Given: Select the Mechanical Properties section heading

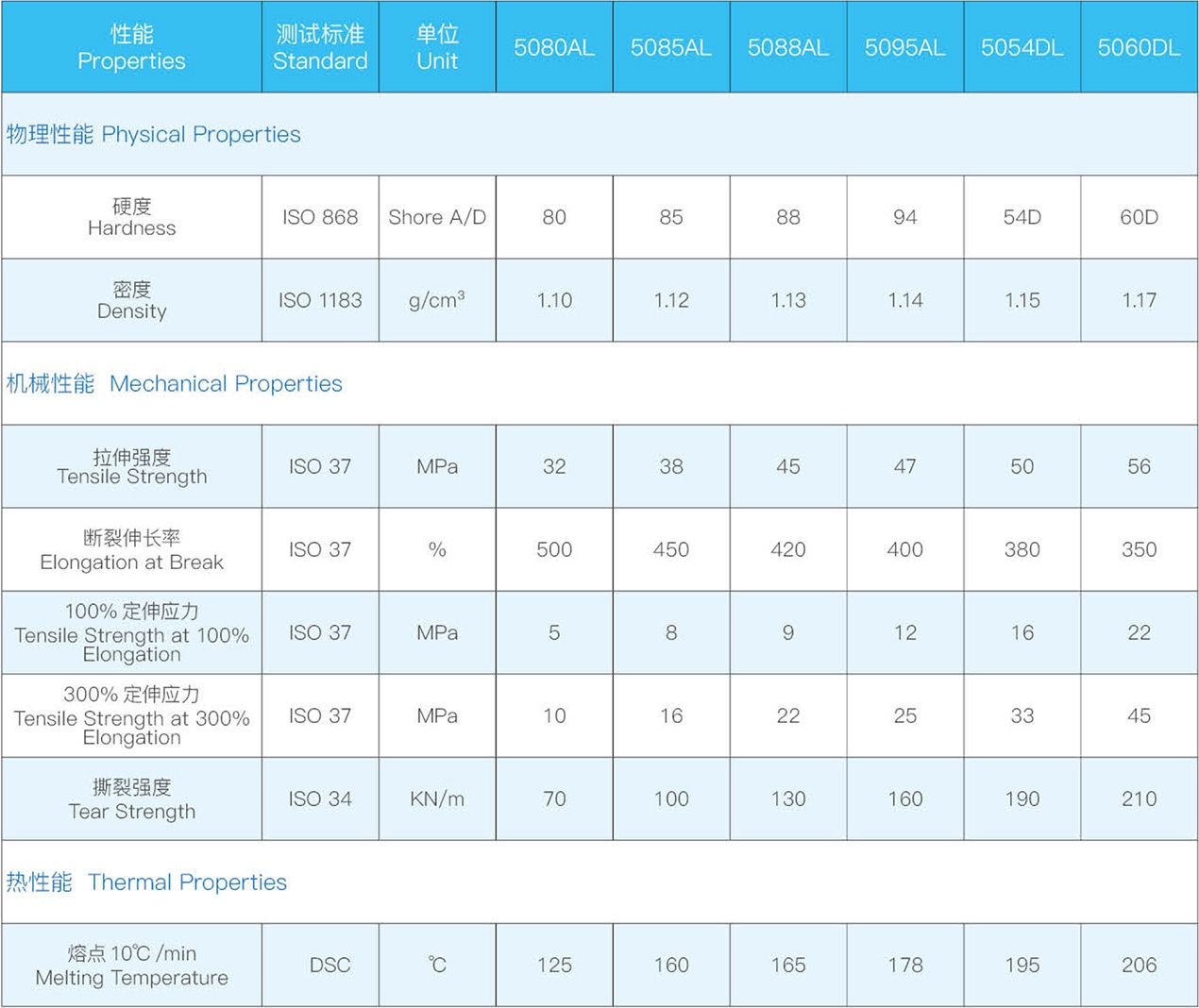Looking at the screenshot, I should [x=175, y=384].
